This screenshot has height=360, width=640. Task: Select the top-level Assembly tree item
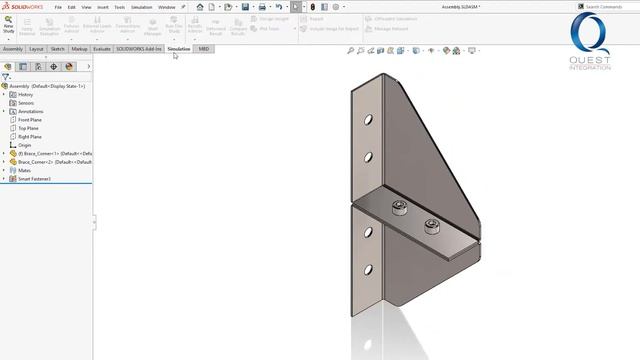click(x=43, y=86)
